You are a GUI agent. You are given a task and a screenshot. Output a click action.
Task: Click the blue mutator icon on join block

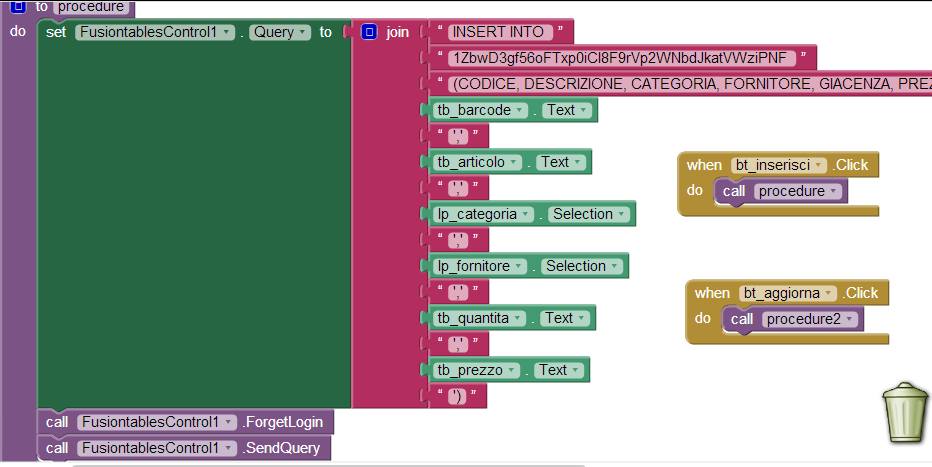point(369,31)
